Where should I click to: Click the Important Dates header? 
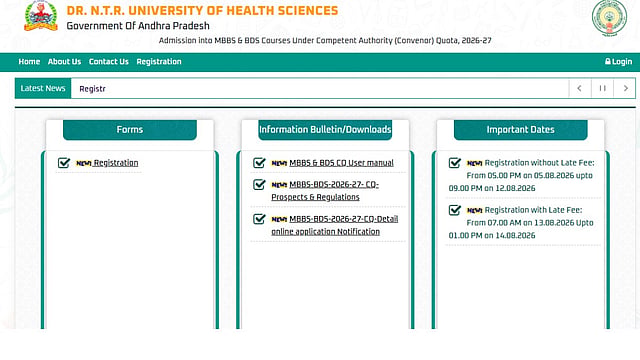[520, 130]
